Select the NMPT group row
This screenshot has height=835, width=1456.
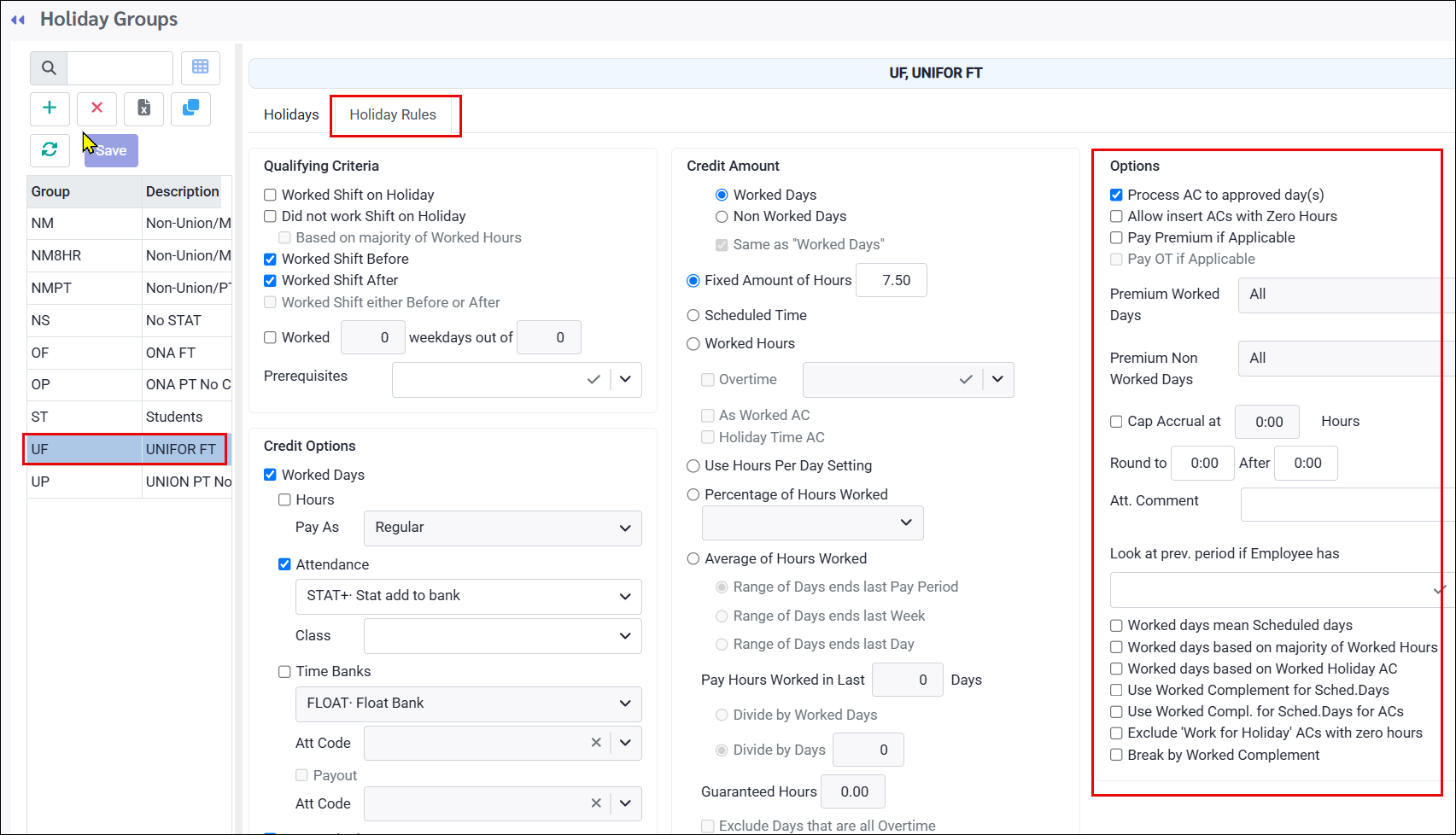(x=129, y=288)
